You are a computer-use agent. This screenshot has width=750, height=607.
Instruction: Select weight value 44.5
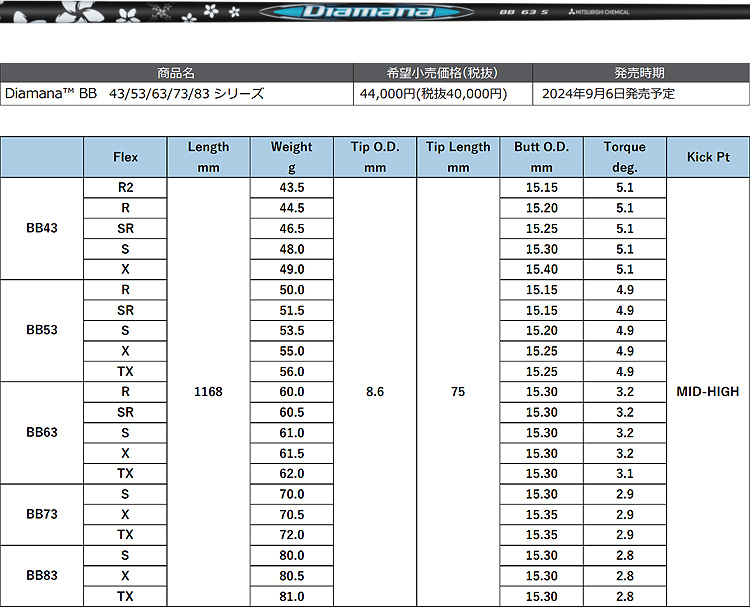pos(292,208)
